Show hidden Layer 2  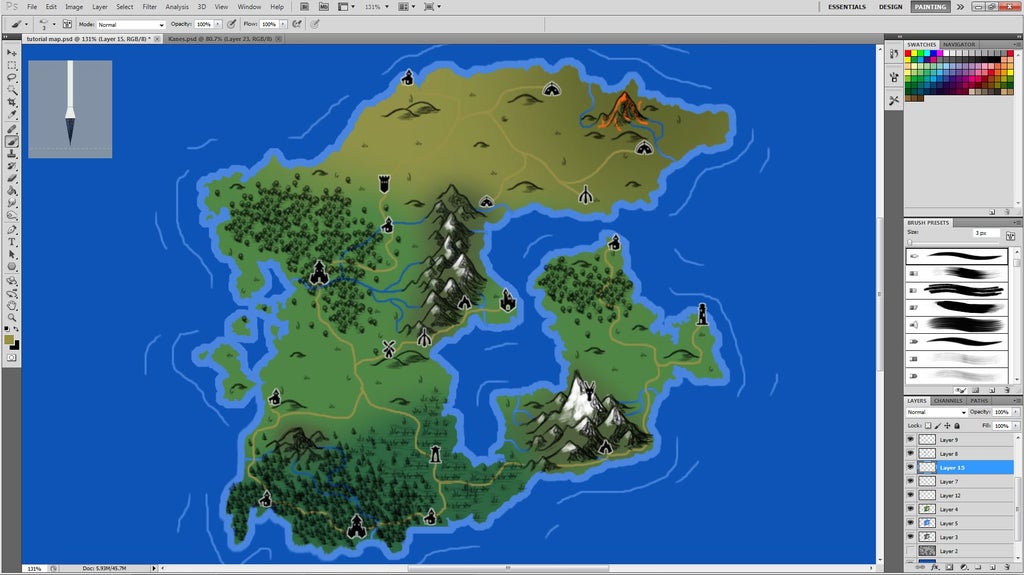[911, 551]
